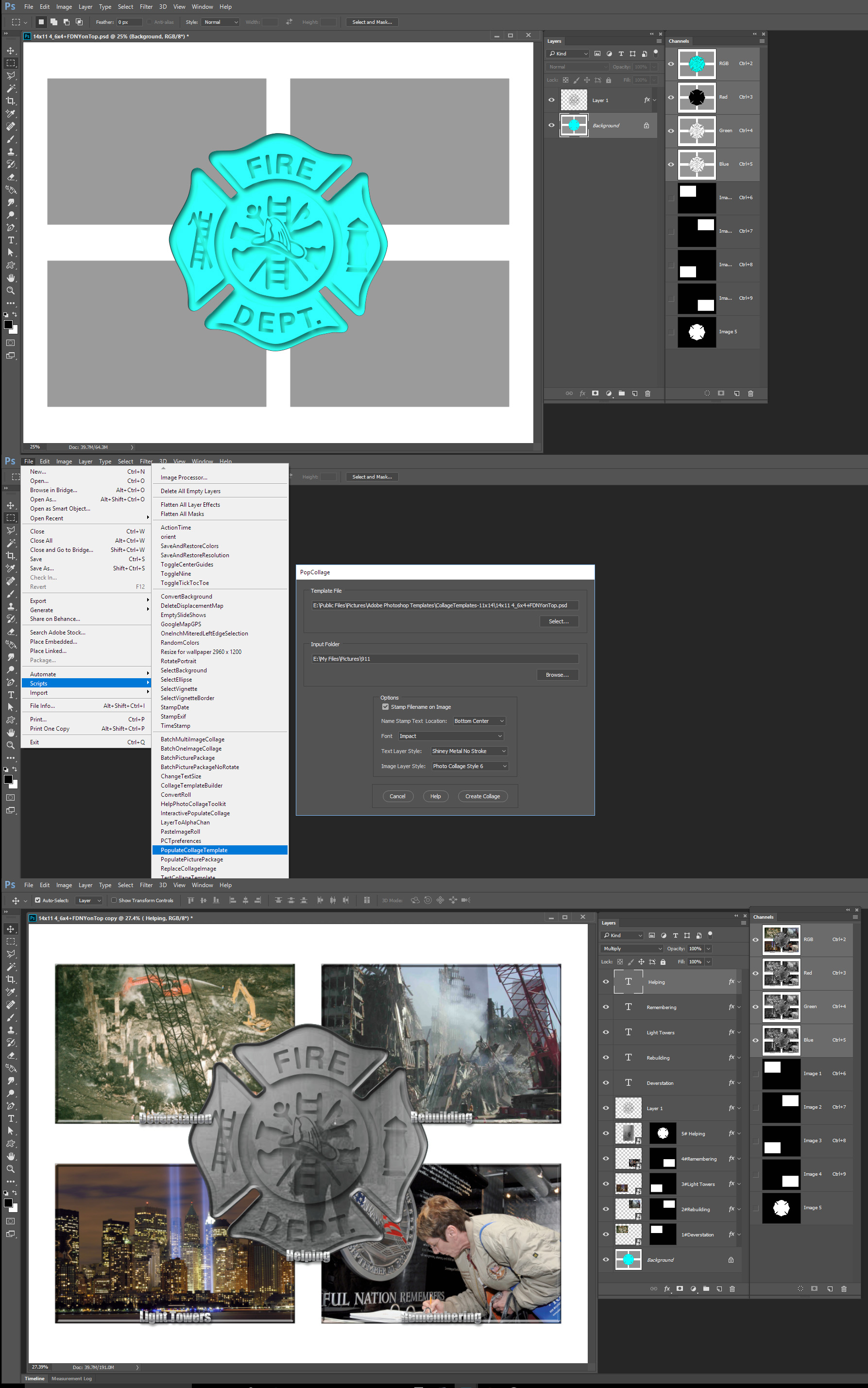Click the Browse... button for the input folder
Image resolution: width=868 pixels, height=1388 pixels.
558,674
